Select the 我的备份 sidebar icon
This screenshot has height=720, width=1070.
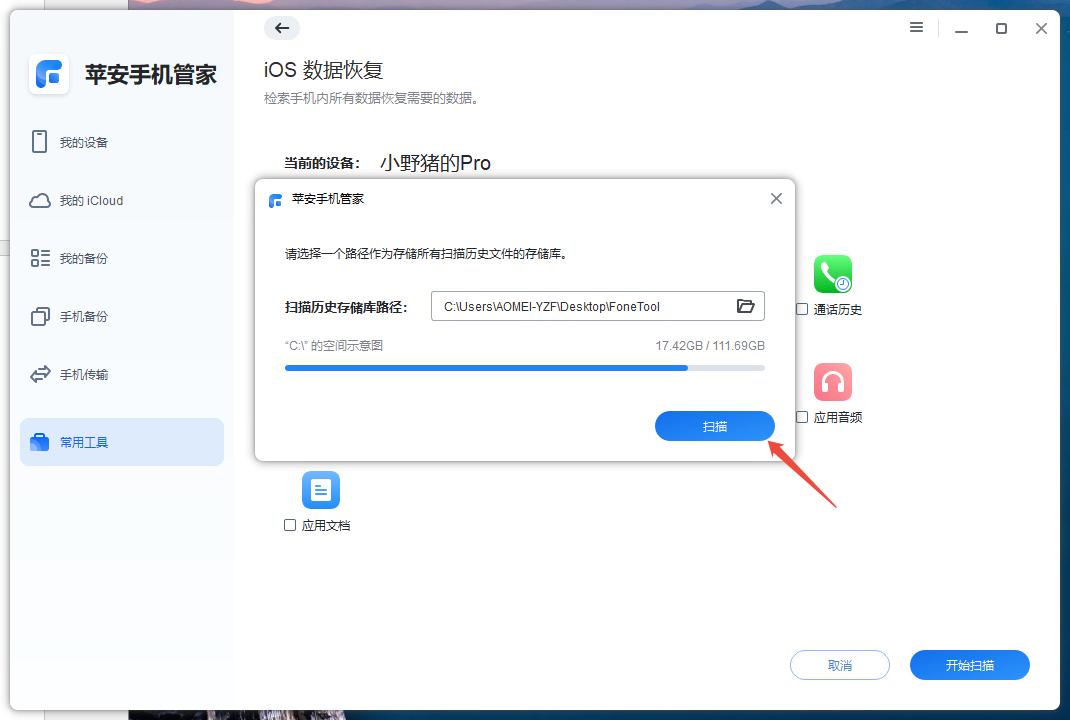click(40, 258)
